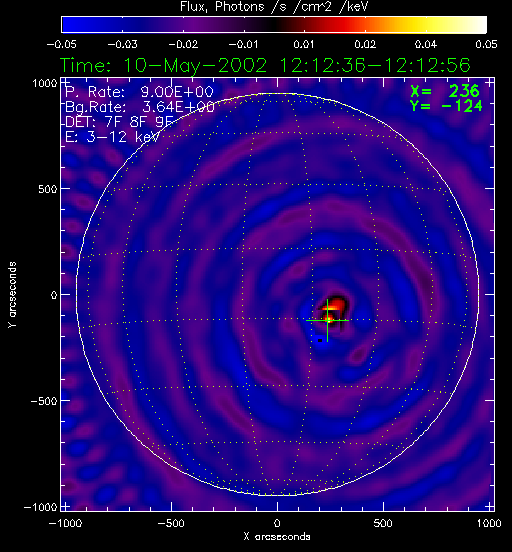Click the X= 236 coordinate readout

[445, 91]
